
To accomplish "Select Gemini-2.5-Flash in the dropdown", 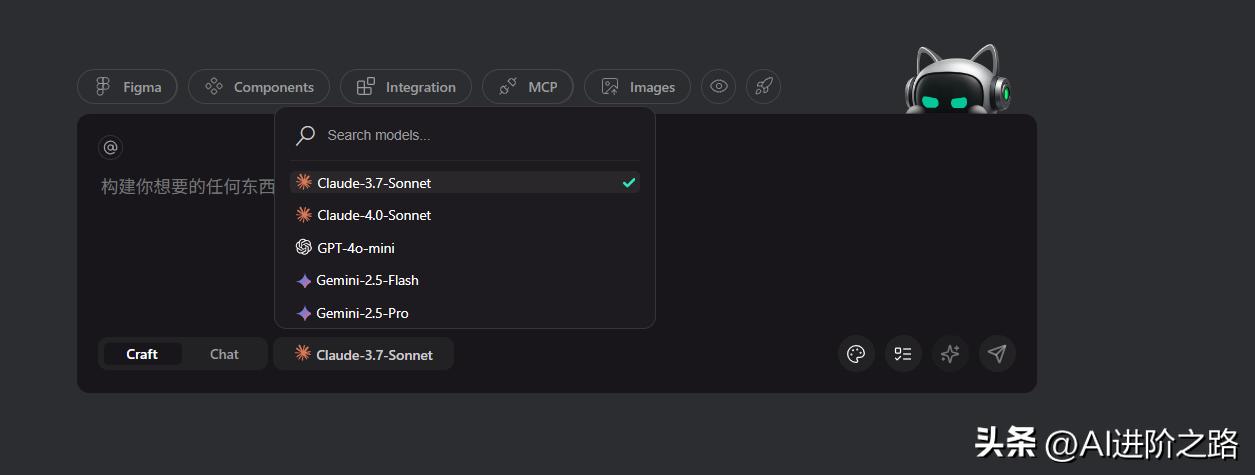I will tap(367, 281).
